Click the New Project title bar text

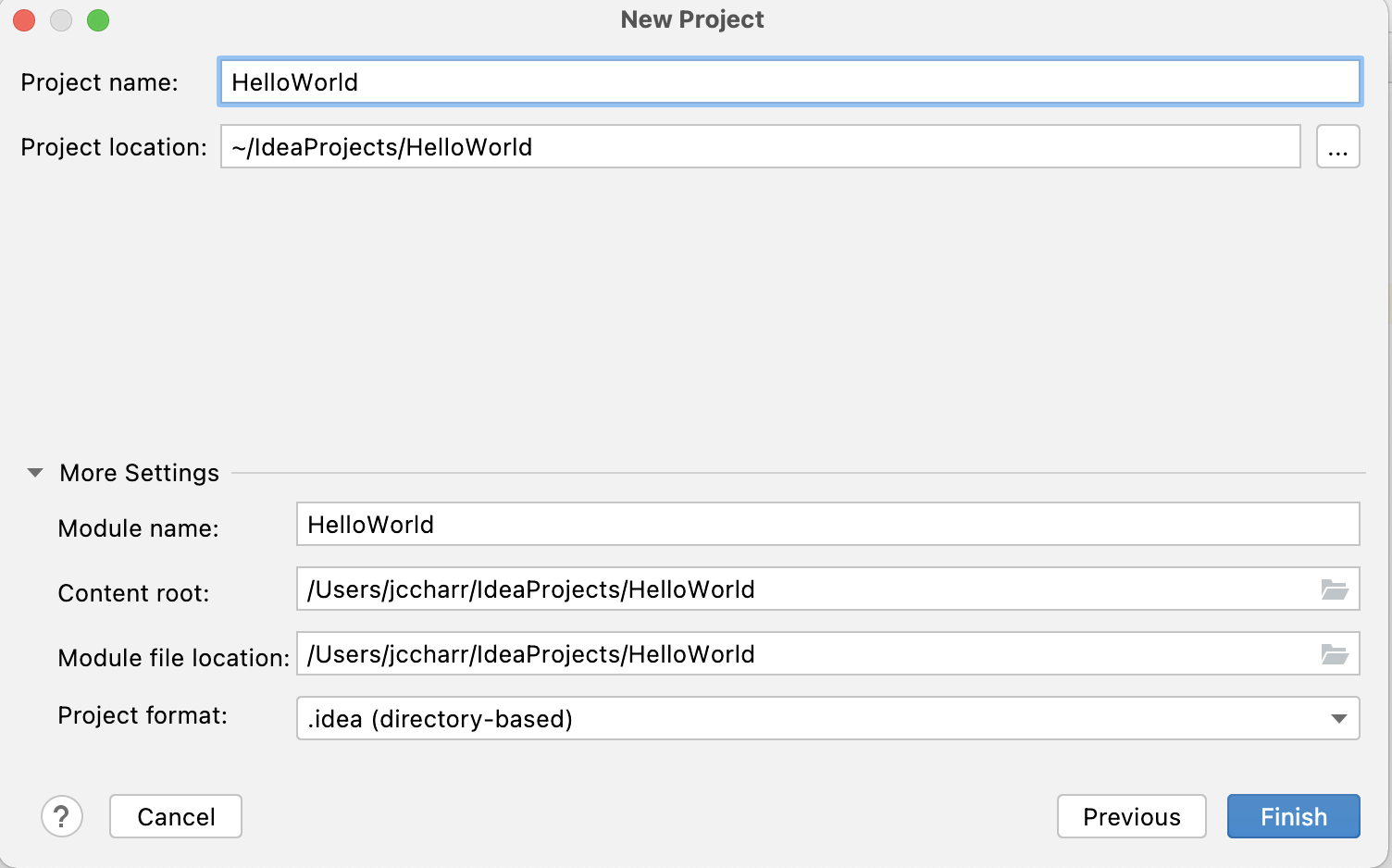(692, 19)
